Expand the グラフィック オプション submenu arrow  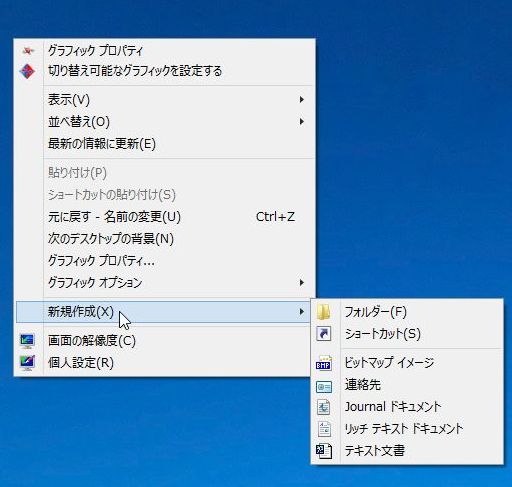point(302,283)
